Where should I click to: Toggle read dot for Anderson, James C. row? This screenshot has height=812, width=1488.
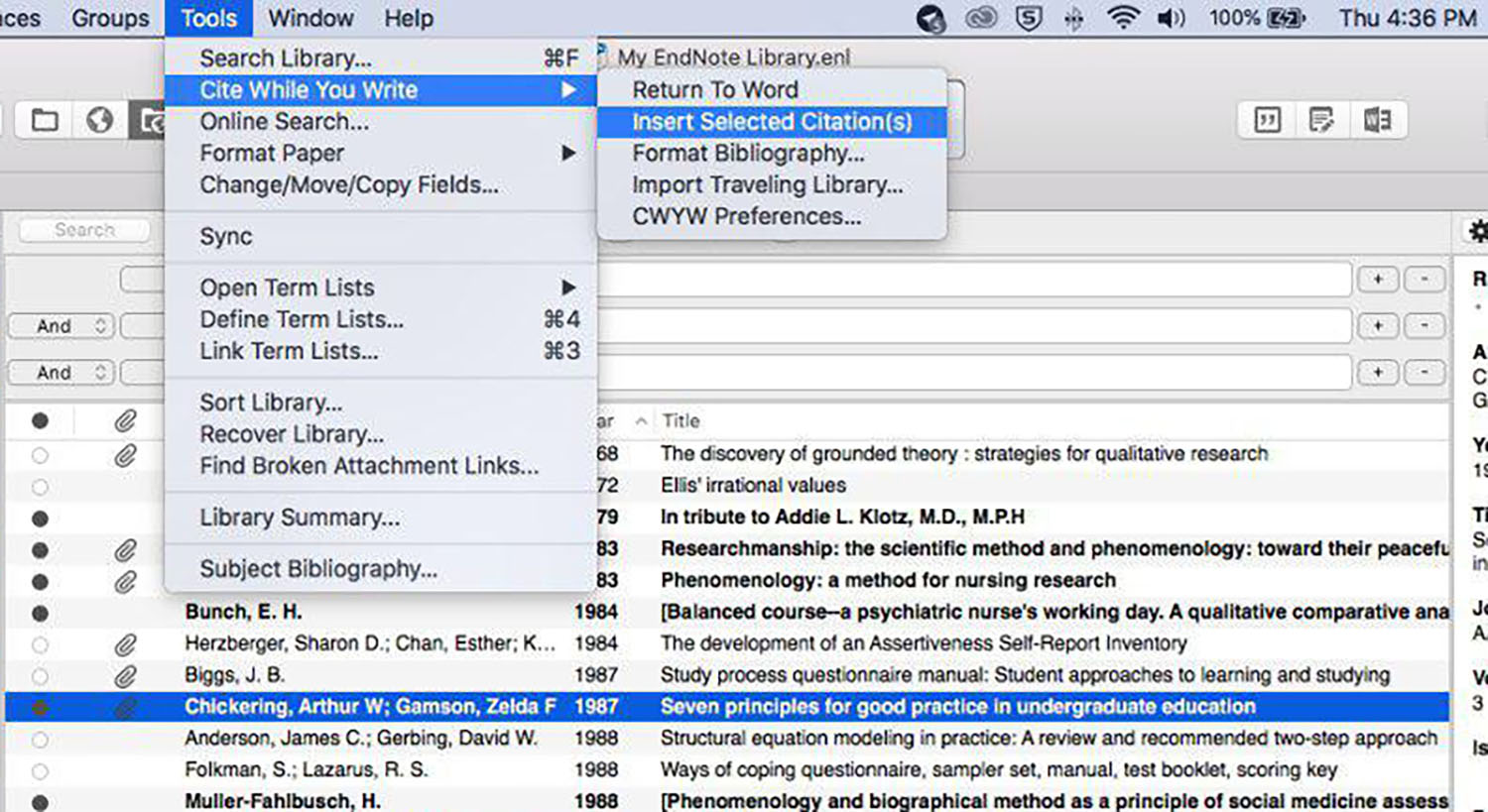tap(40, 741)
